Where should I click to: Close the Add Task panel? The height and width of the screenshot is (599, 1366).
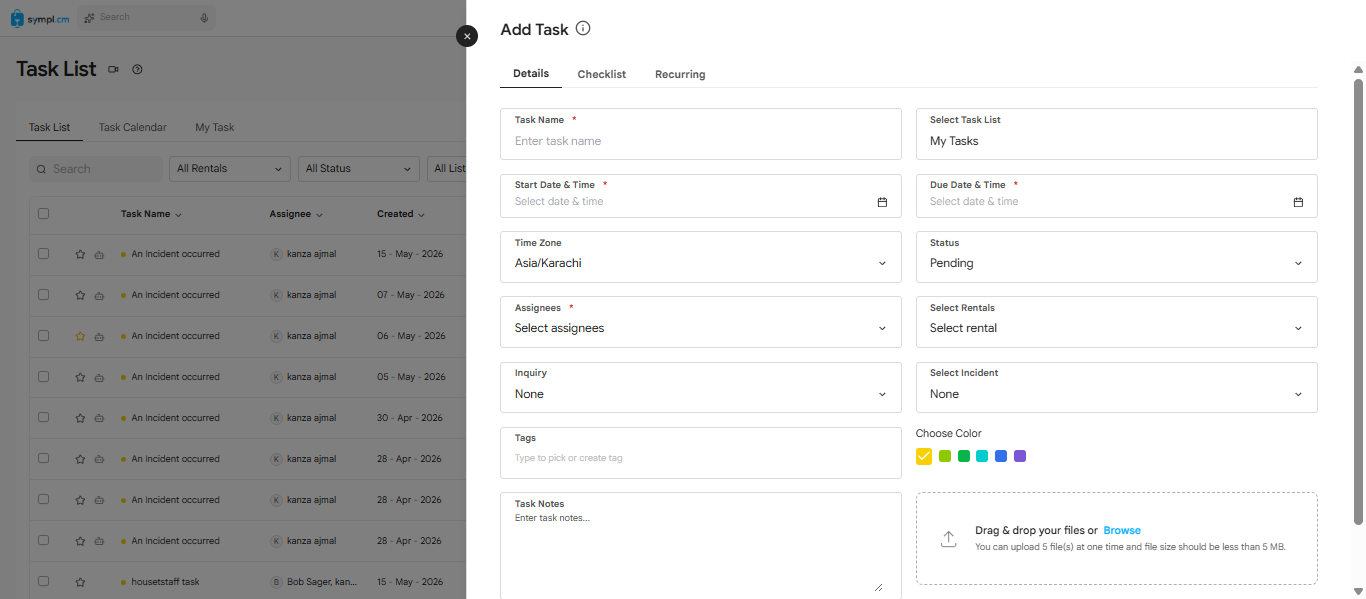[x=467, y=36]
